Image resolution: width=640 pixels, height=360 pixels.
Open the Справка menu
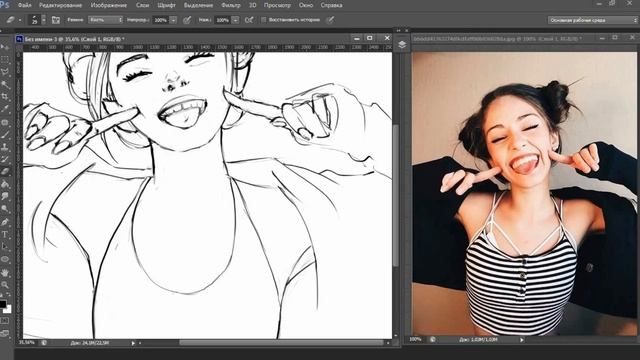pyautogui.click(x=331, y=5)
